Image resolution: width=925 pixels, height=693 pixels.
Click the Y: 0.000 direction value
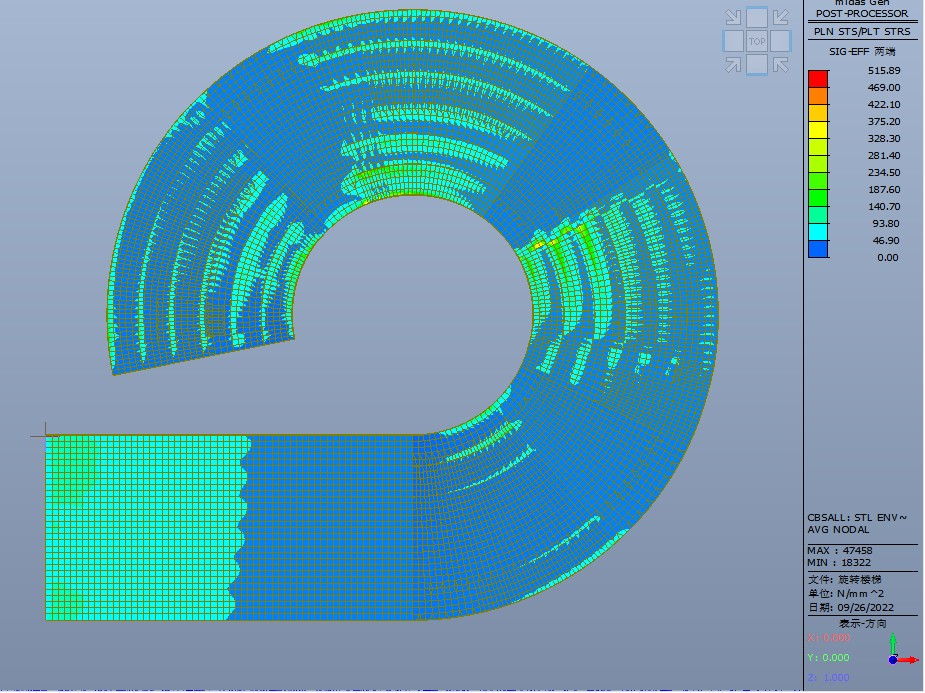(x=828, y=658)
